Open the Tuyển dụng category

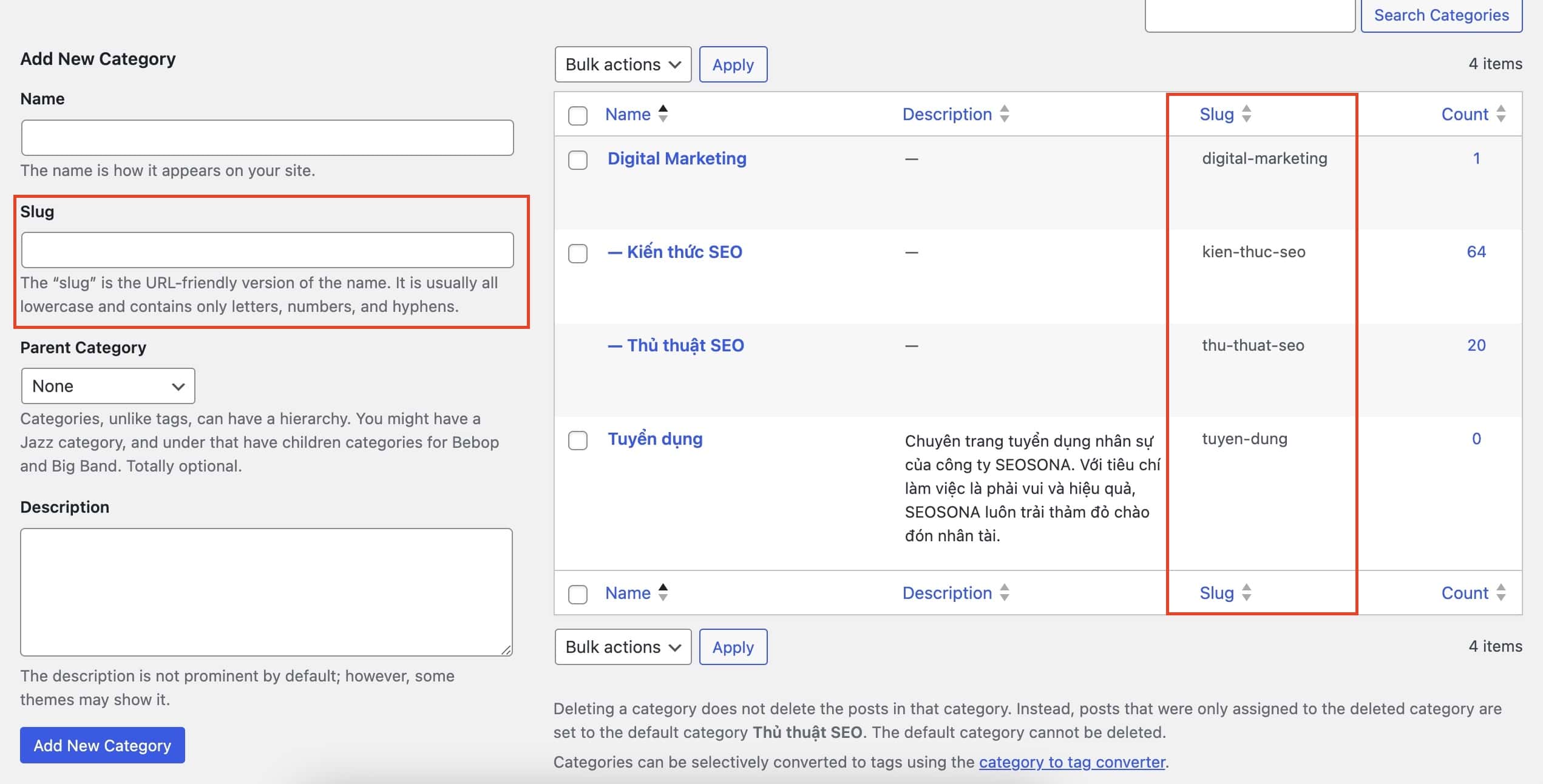point(655,439)
